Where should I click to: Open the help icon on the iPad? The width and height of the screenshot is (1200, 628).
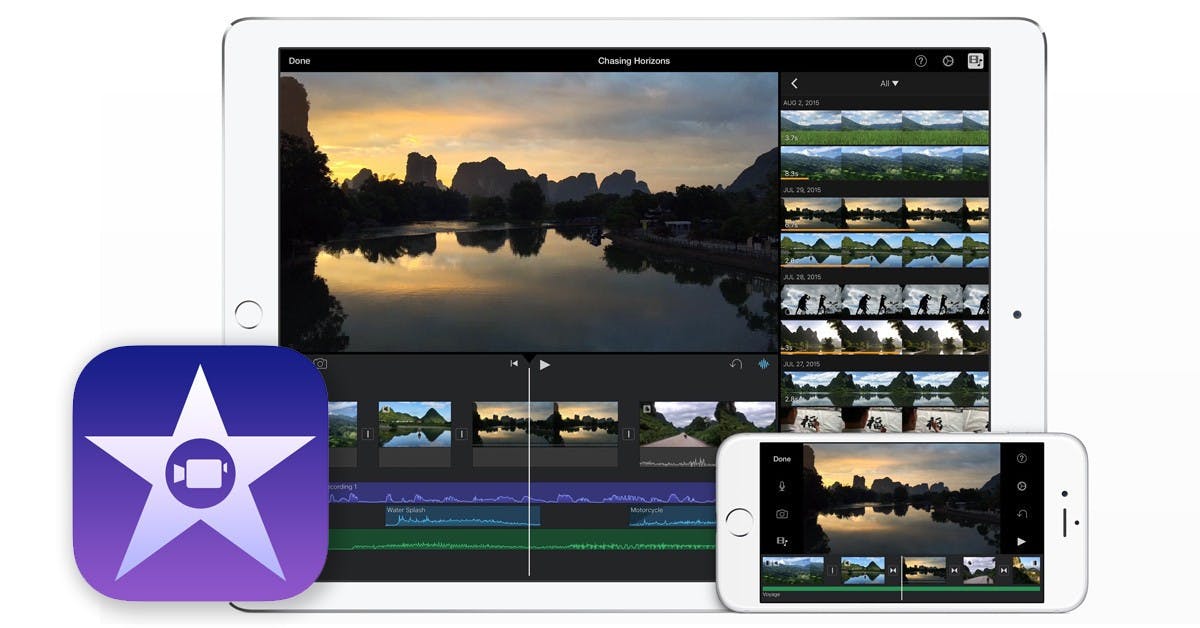click(x=921, y=61)
